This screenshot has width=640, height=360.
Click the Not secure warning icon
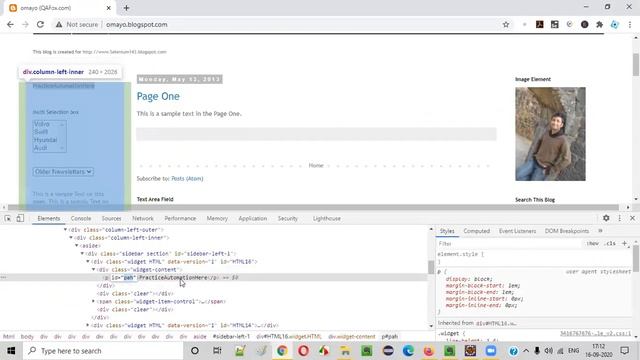(x=59, y=24)
